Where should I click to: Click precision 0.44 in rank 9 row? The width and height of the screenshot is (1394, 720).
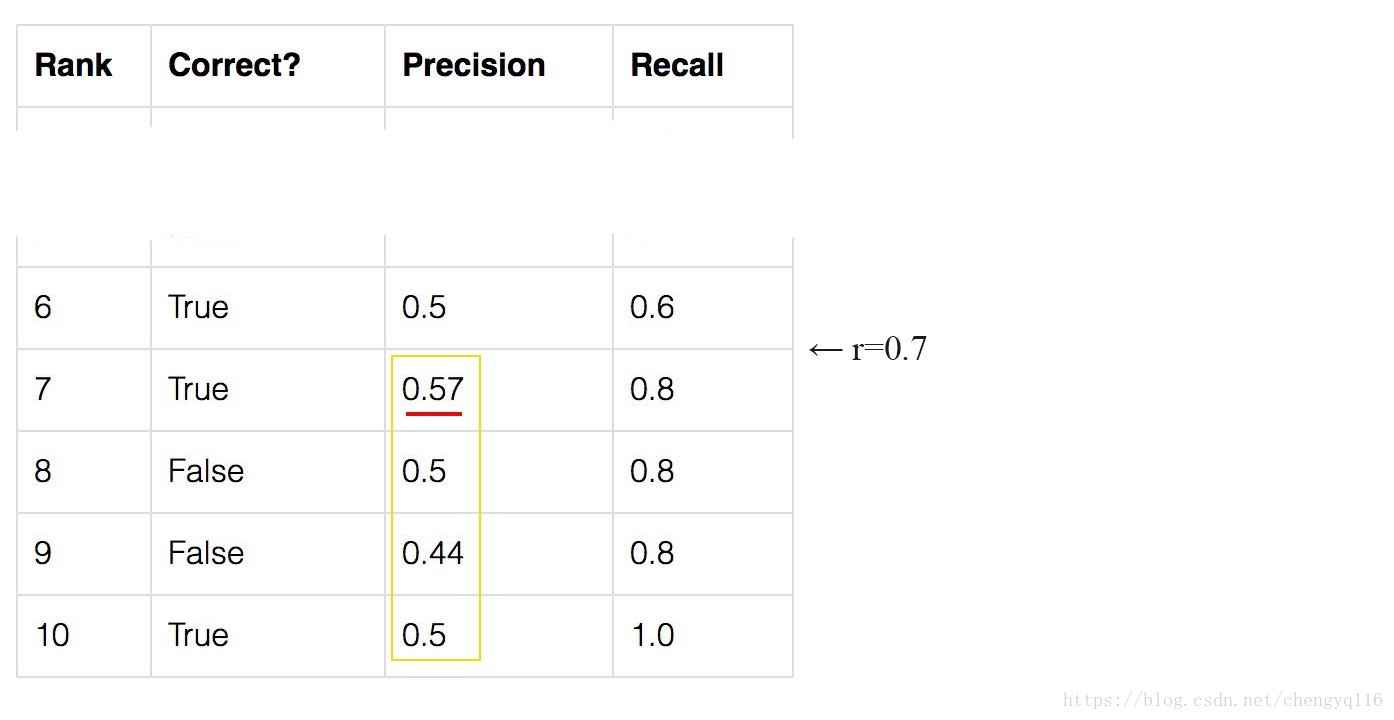[432, 553]
